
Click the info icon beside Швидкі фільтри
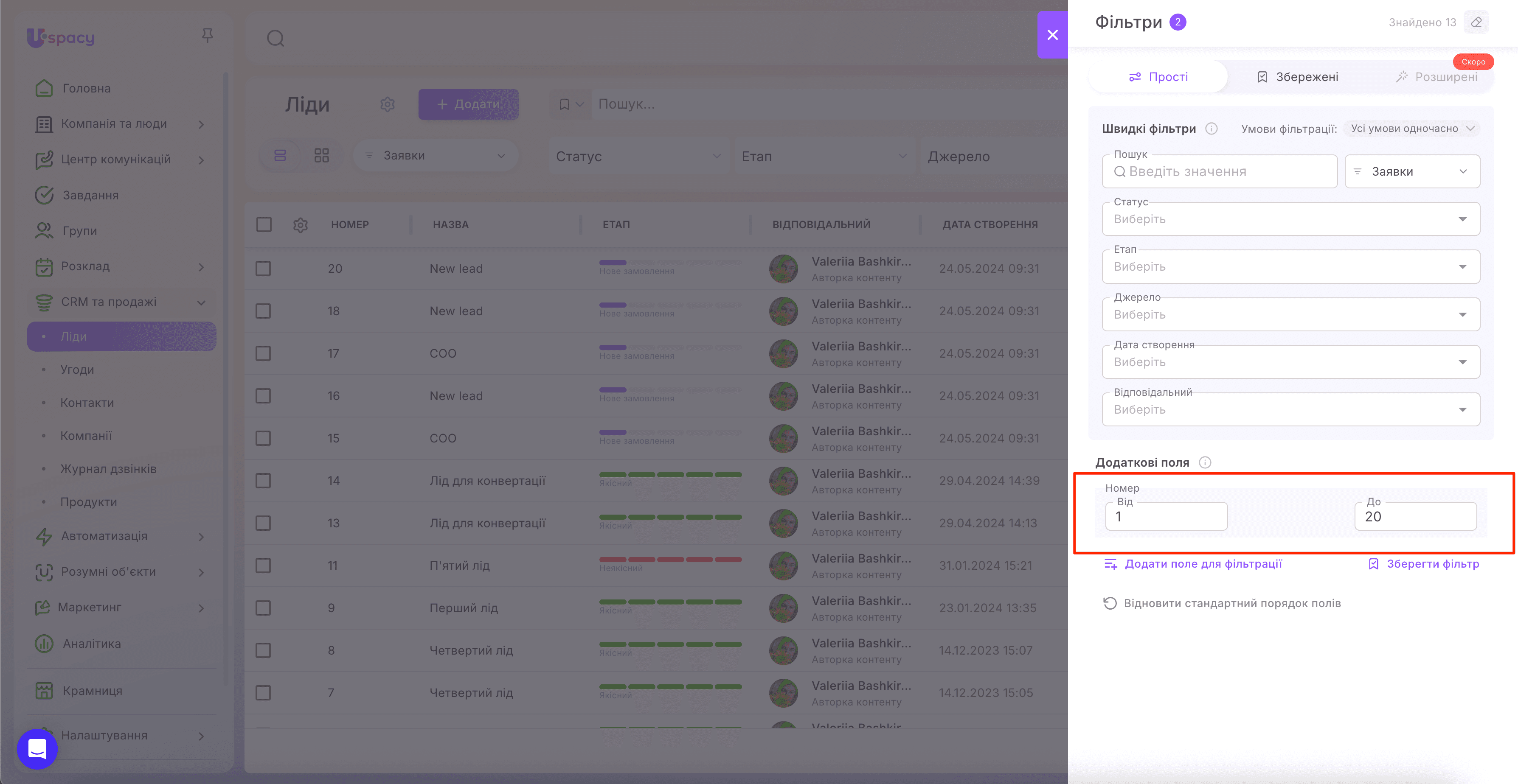pos(1211,129)
